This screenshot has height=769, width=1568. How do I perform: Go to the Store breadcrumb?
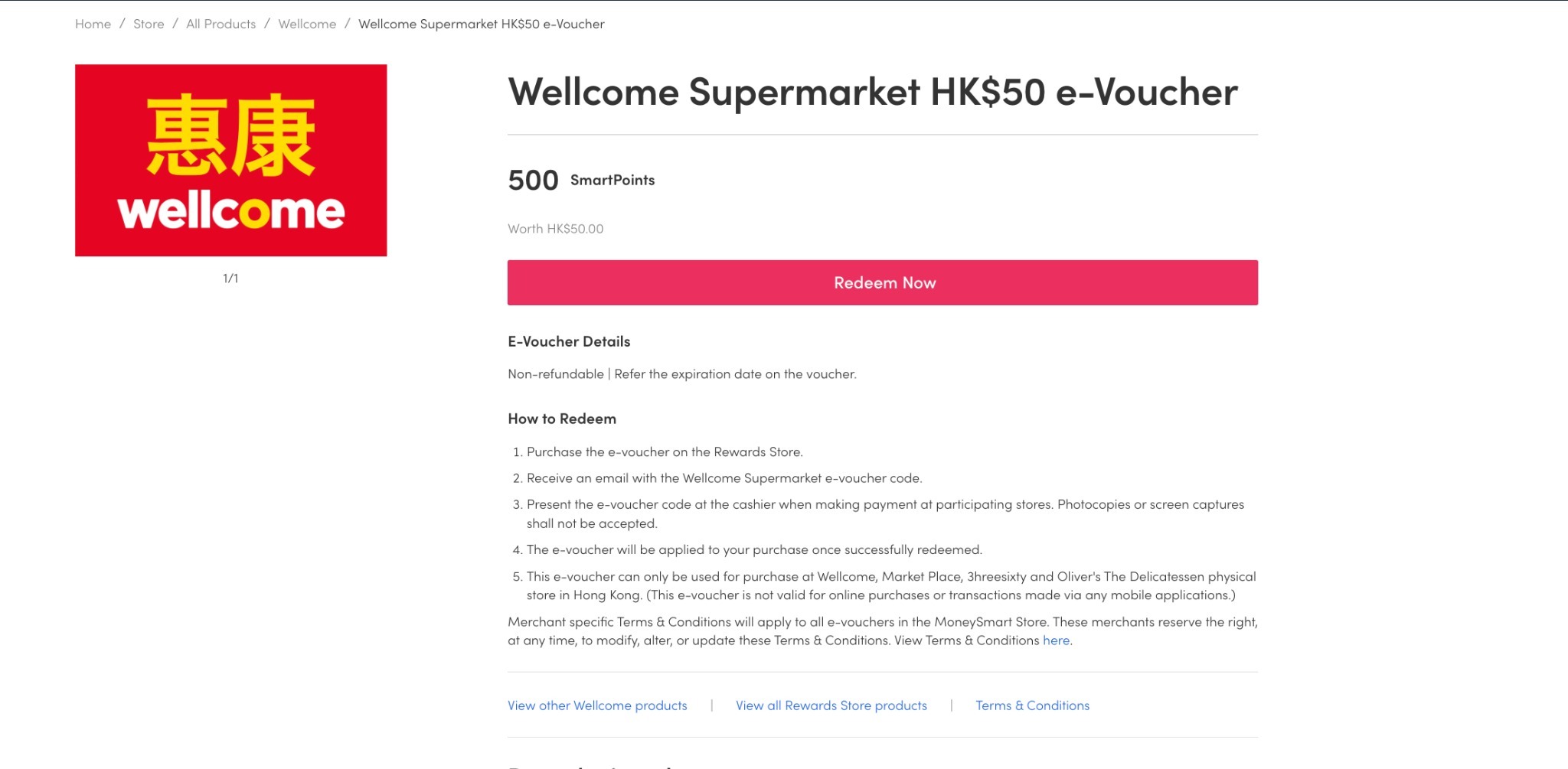coord(149,24)
